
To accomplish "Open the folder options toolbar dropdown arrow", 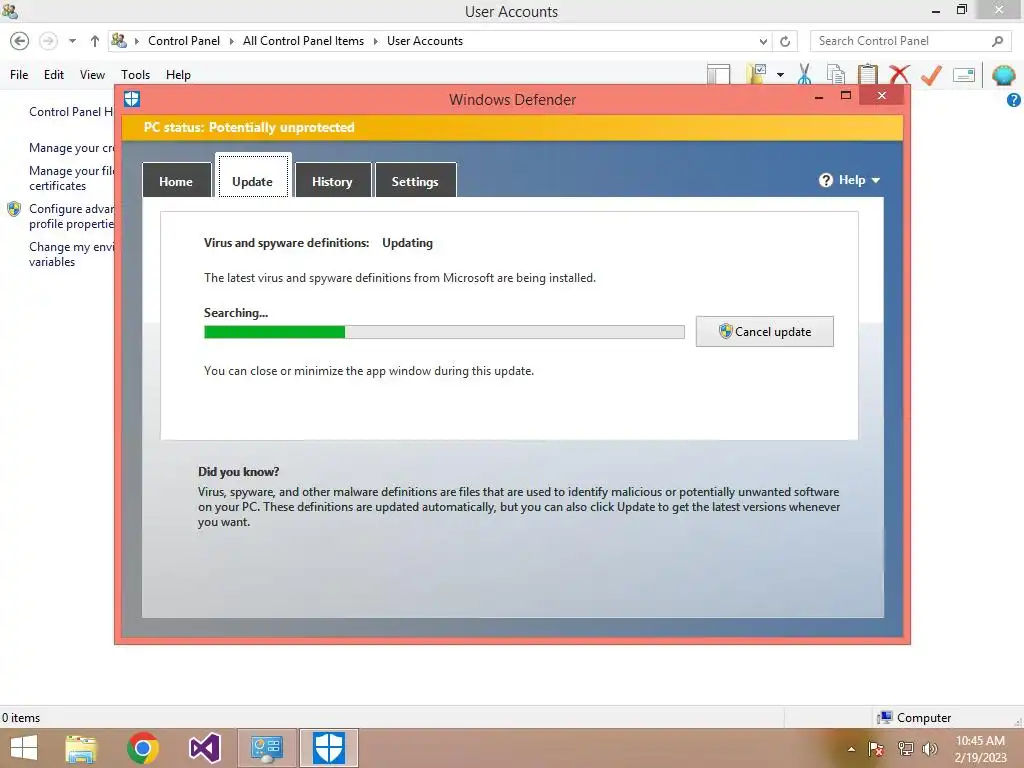I will [x=780, y=75].
